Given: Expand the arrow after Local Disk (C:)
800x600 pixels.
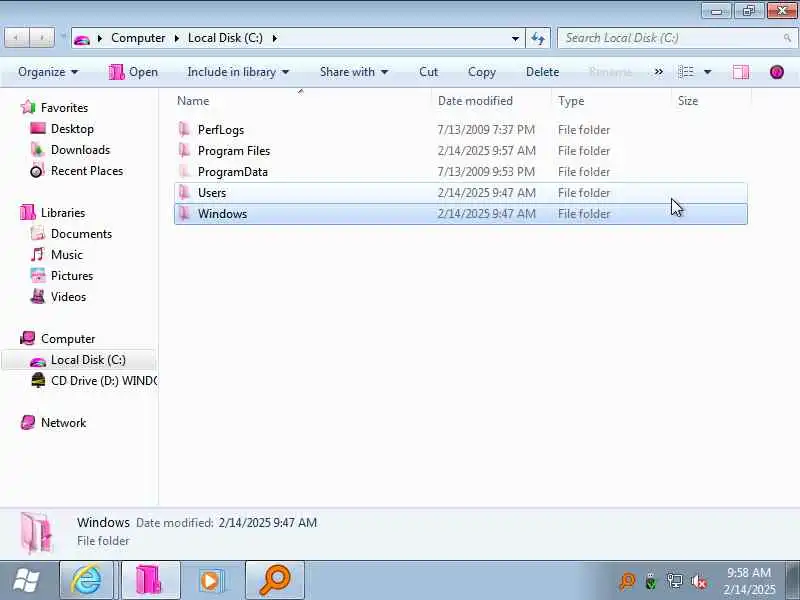Looking at the screenshot, I should [274, 38].
